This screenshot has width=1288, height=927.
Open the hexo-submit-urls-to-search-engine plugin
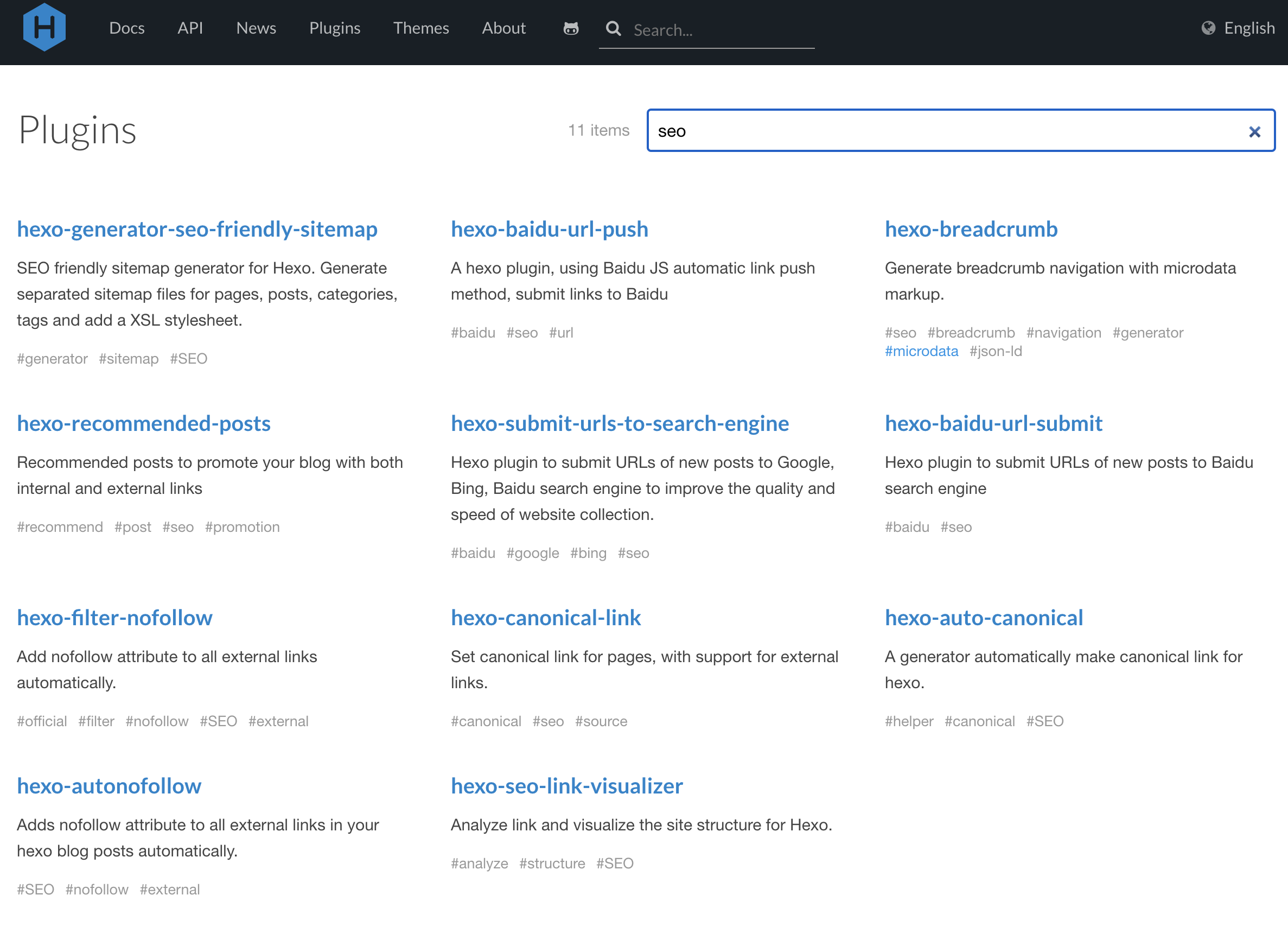pyautogui.click(x=620, y=423)
